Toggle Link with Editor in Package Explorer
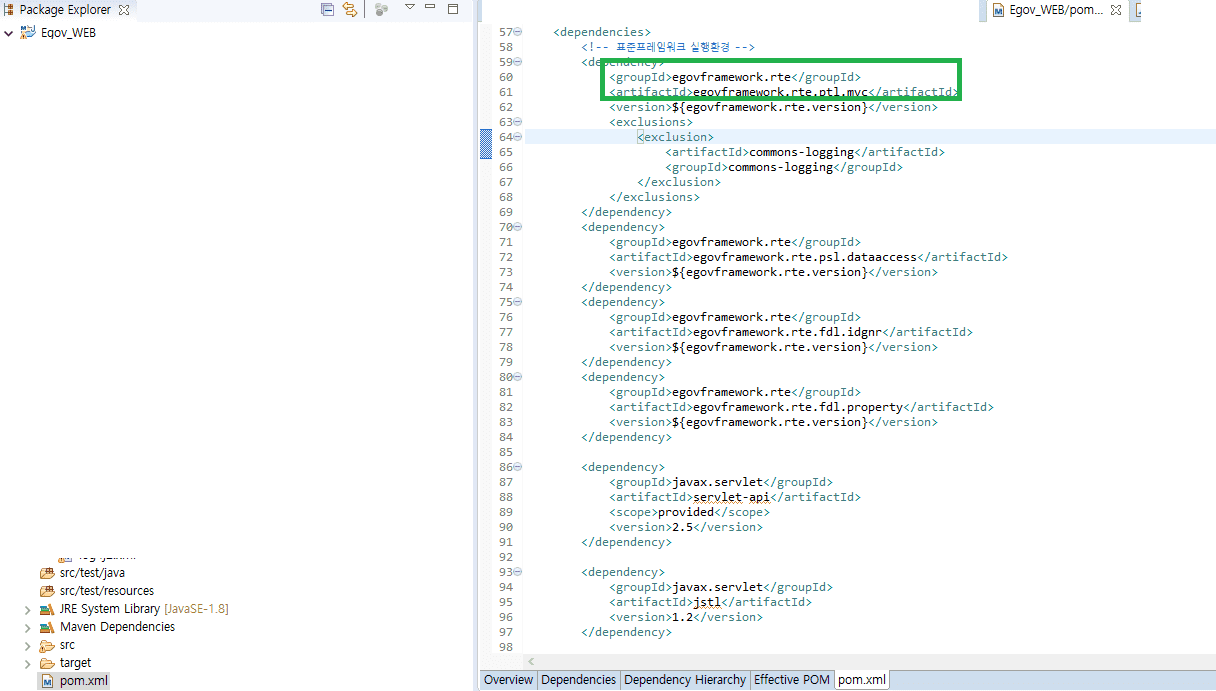Screen dimensions: 1216x691 [x=350, y=9]
